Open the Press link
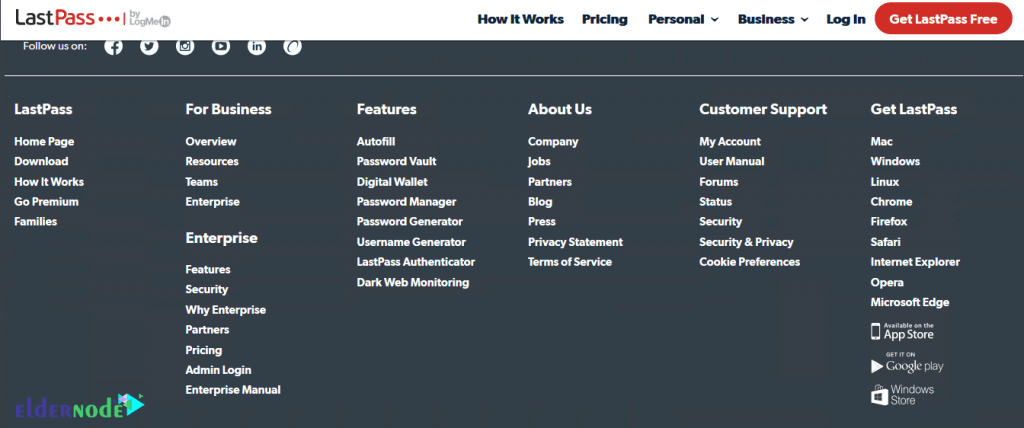 click(542, 222)
